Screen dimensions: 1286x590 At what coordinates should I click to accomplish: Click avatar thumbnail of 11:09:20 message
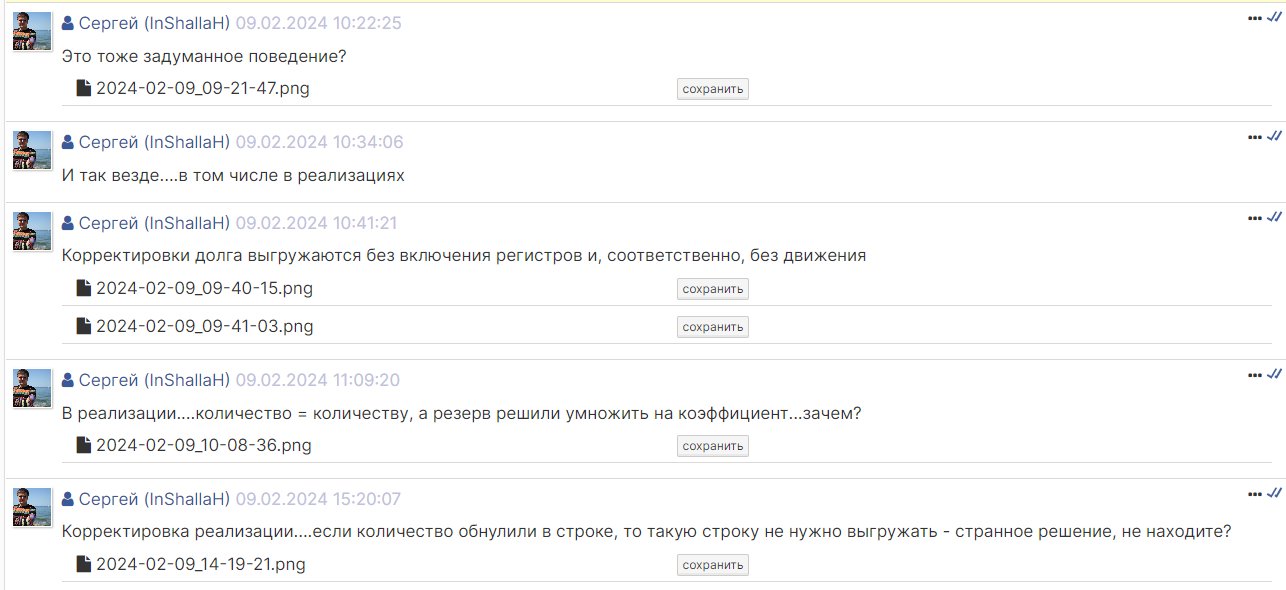[32, 388]
